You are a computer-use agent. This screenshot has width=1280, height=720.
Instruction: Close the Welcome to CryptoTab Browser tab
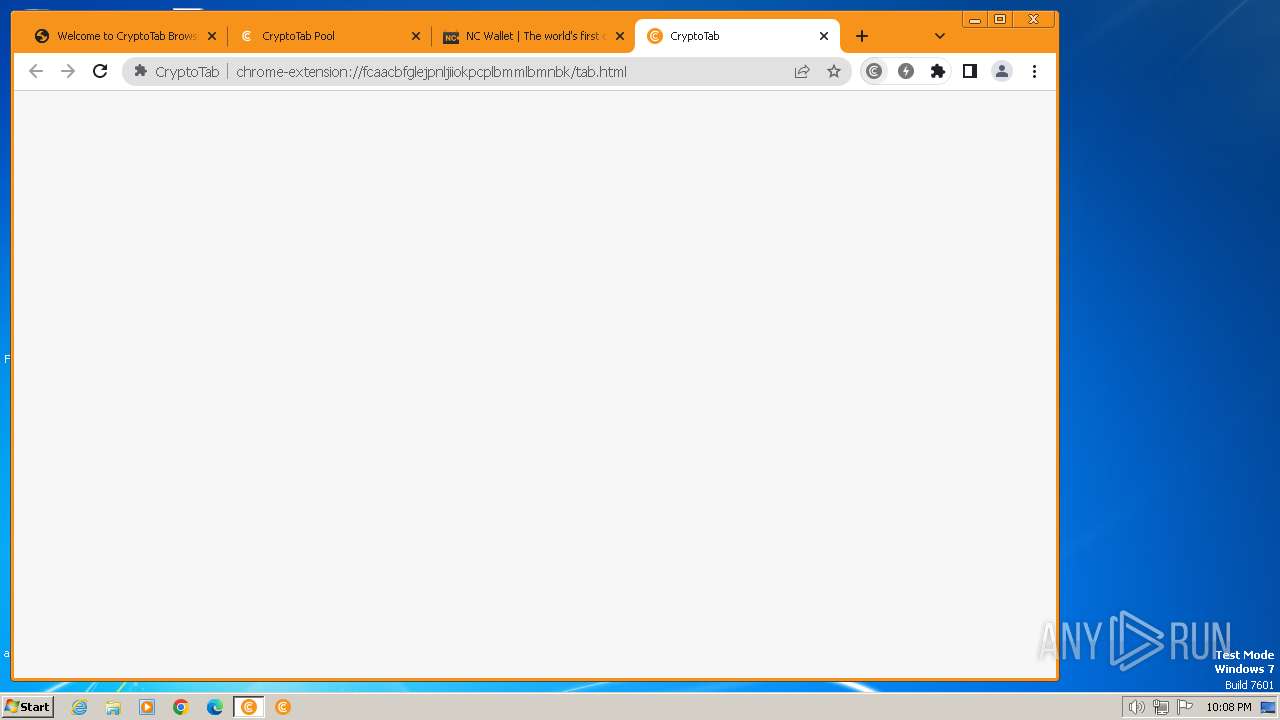pos(212,36)
